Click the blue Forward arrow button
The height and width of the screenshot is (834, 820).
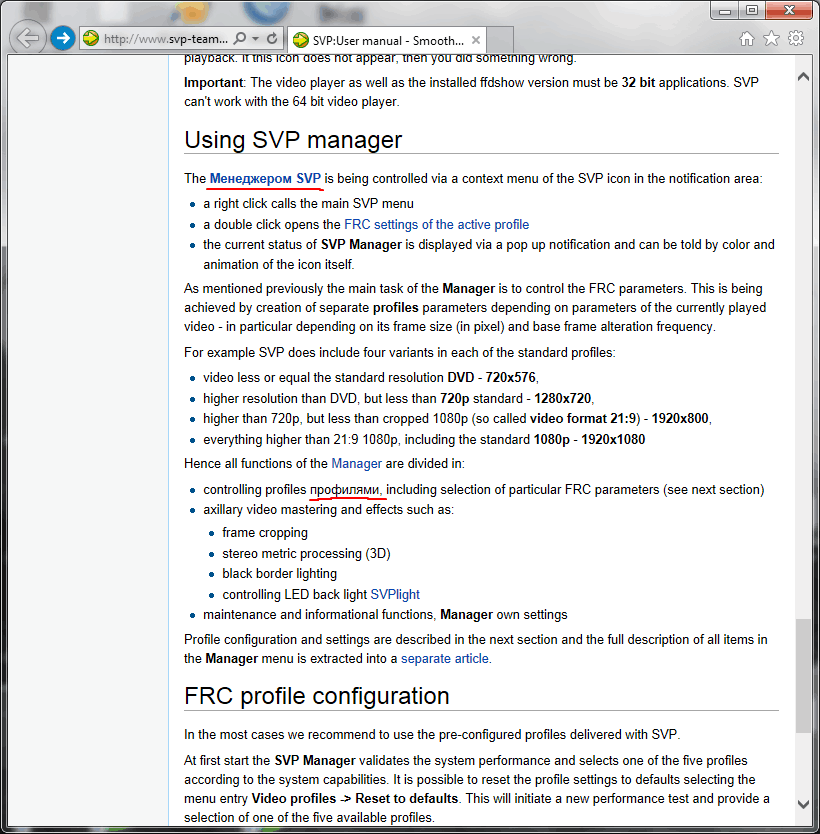[63, 38]
